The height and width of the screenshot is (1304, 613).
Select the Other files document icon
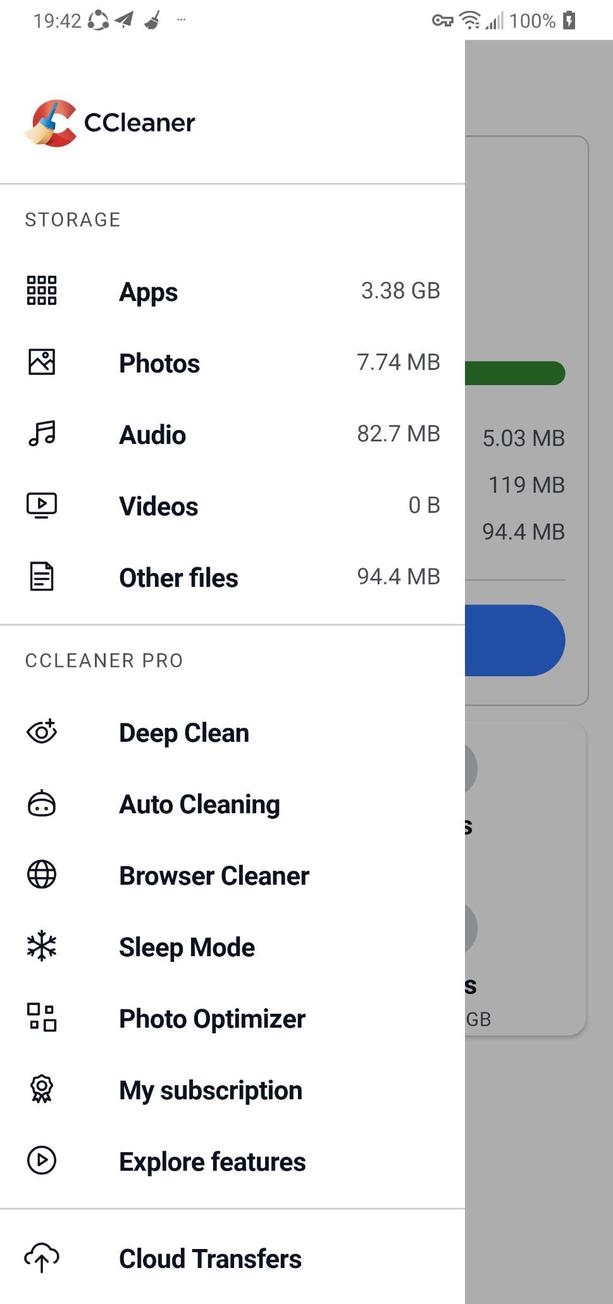[40, 577]
